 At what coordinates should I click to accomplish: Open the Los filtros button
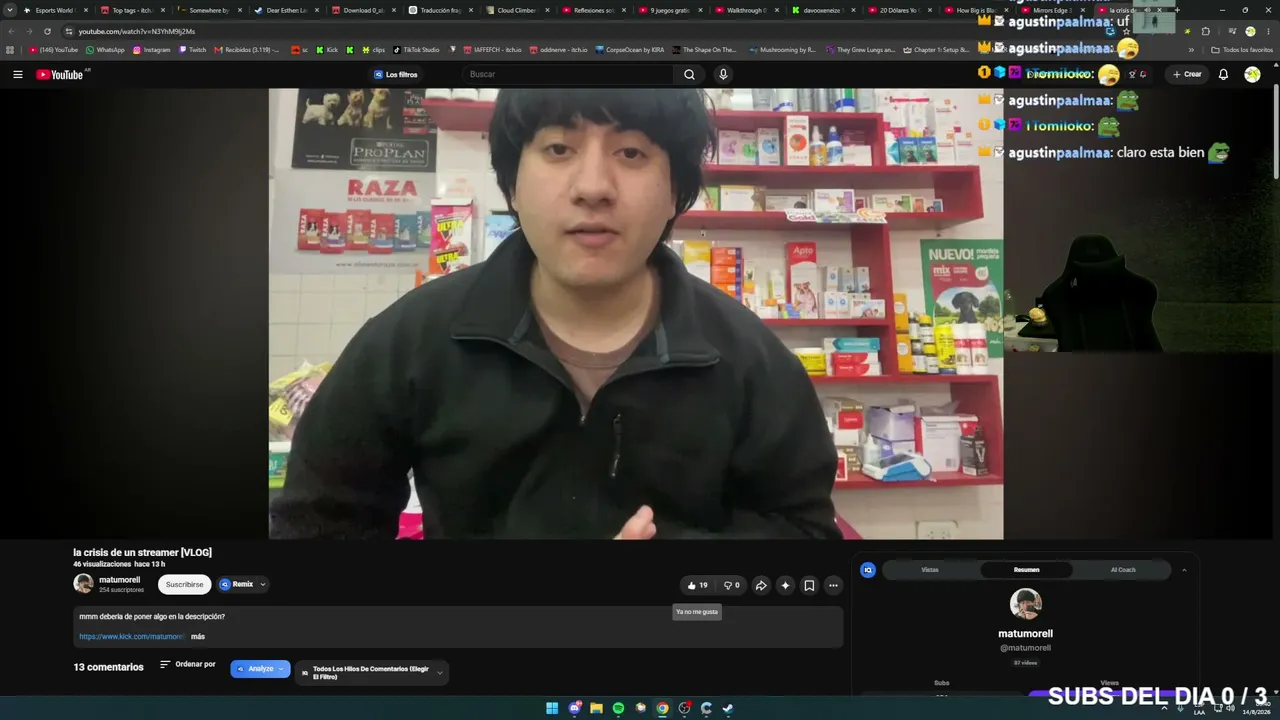click(396, 75)
